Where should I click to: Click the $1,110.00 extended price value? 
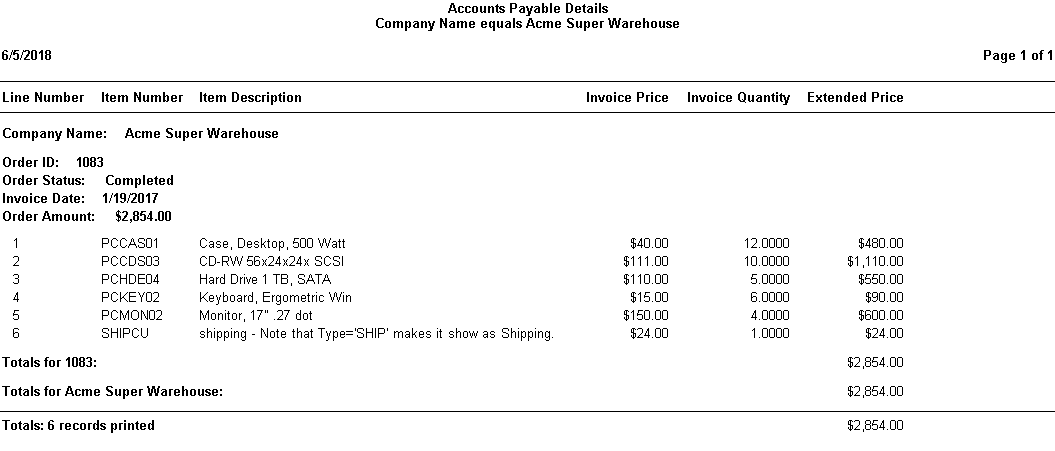pyautogui.click(x=875, y=262)
